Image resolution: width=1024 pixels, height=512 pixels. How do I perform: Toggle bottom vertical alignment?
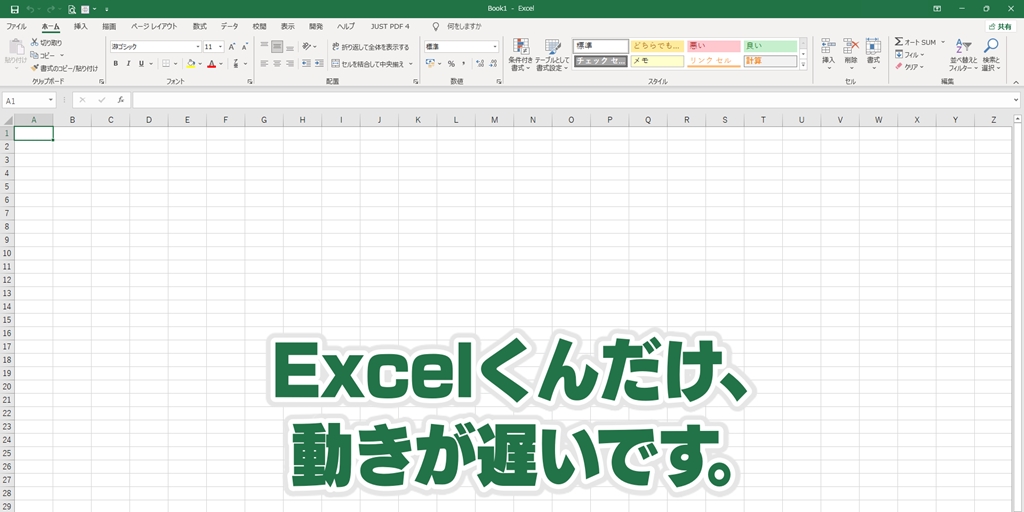pyautogui.click(x=289, y=47)
